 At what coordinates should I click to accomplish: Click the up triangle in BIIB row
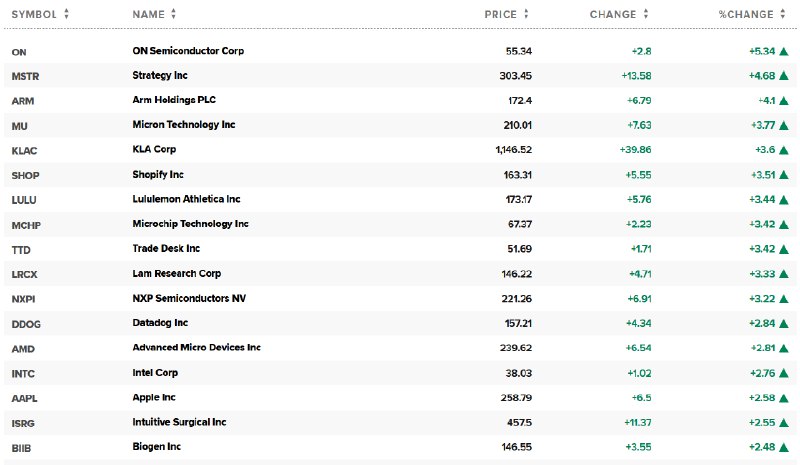pos(784,447)
